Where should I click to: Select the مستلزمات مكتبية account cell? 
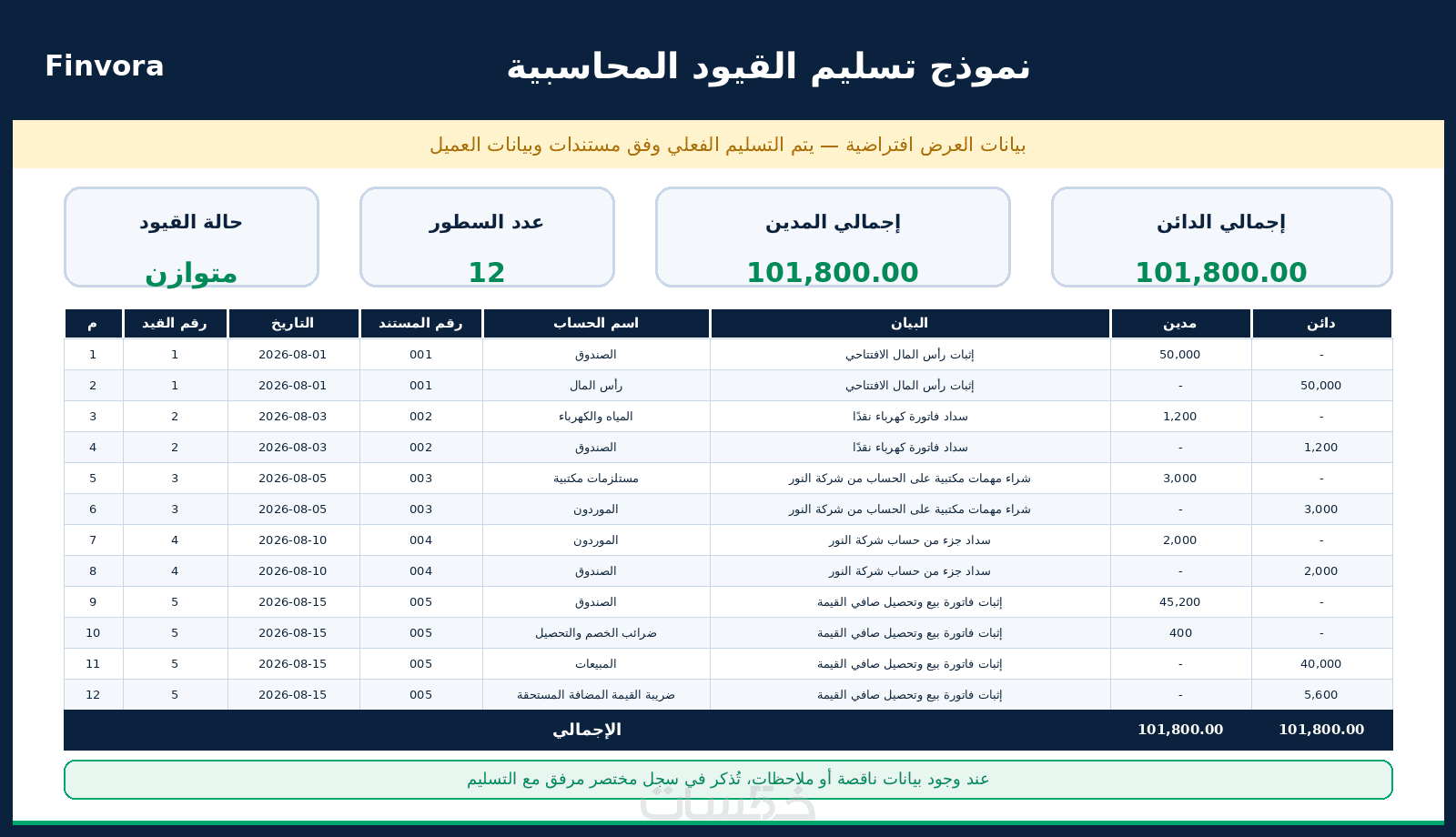pos(596,479)
